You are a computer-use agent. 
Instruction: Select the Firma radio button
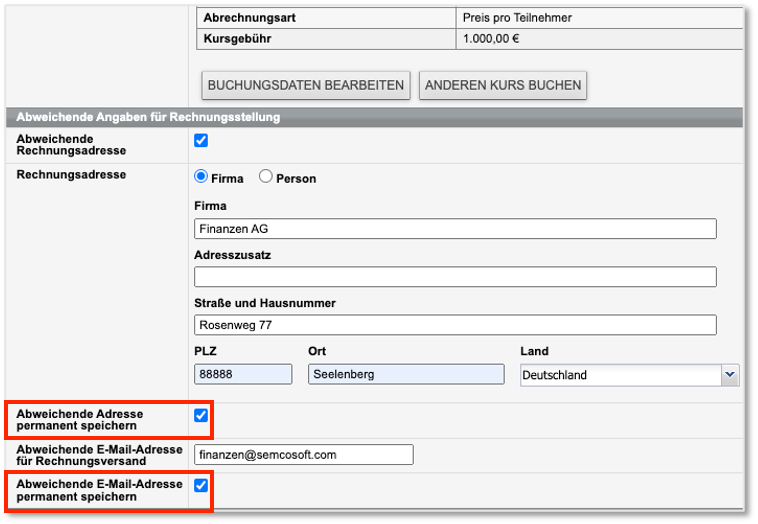click(x=201, y=177)
